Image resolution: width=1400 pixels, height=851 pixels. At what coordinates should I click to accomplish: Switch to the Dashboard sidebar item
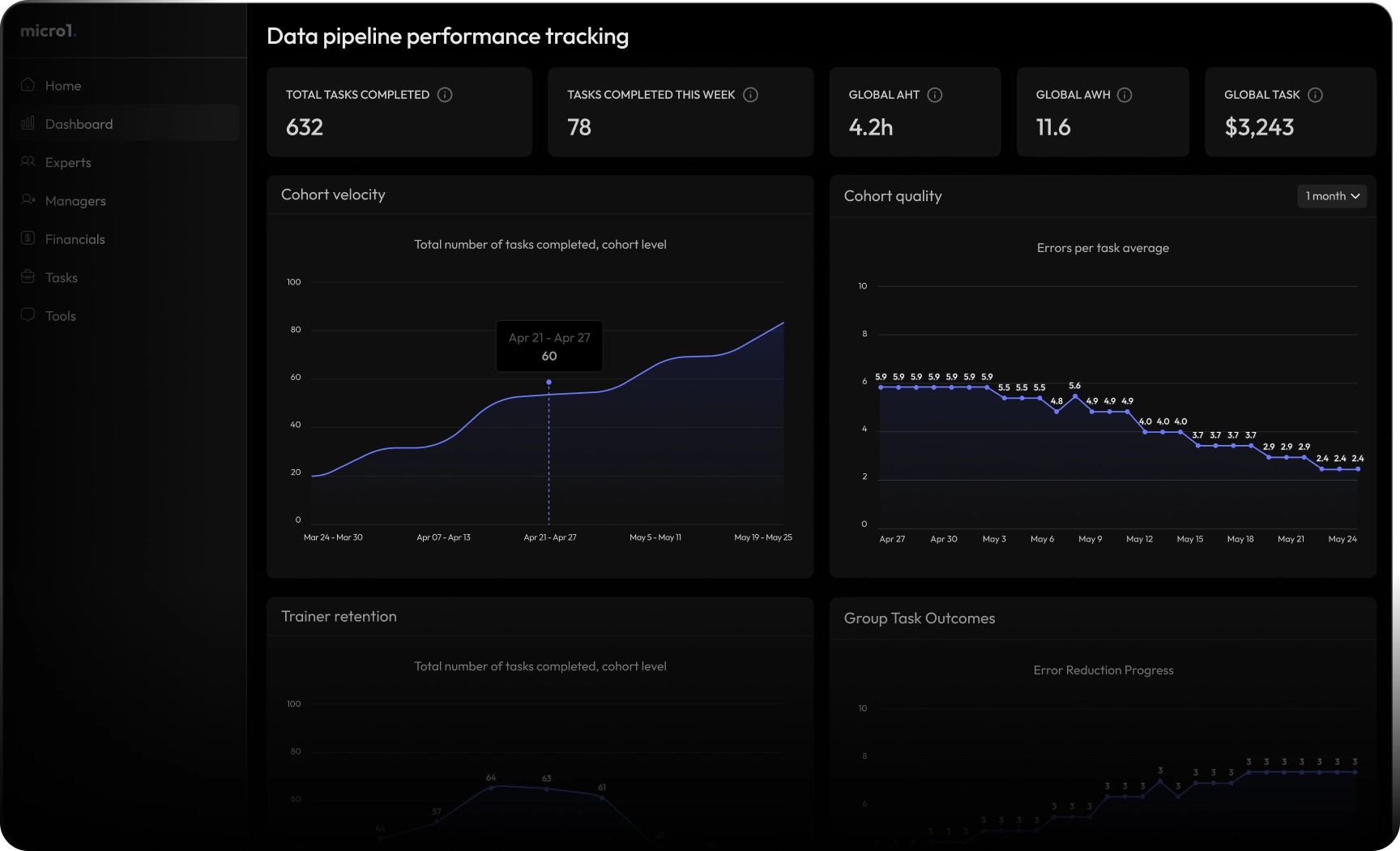tap(79, 123)
